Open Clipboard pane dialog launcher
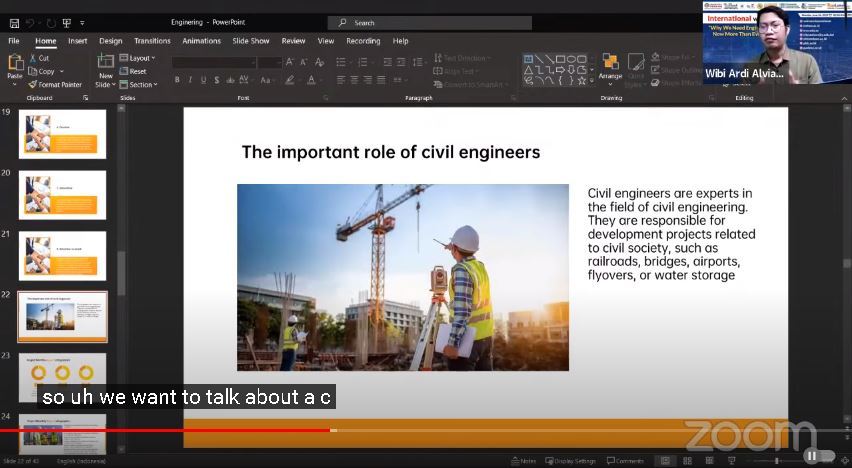The height and width of the screenshot is (468, 852). [x=85, y=98]
